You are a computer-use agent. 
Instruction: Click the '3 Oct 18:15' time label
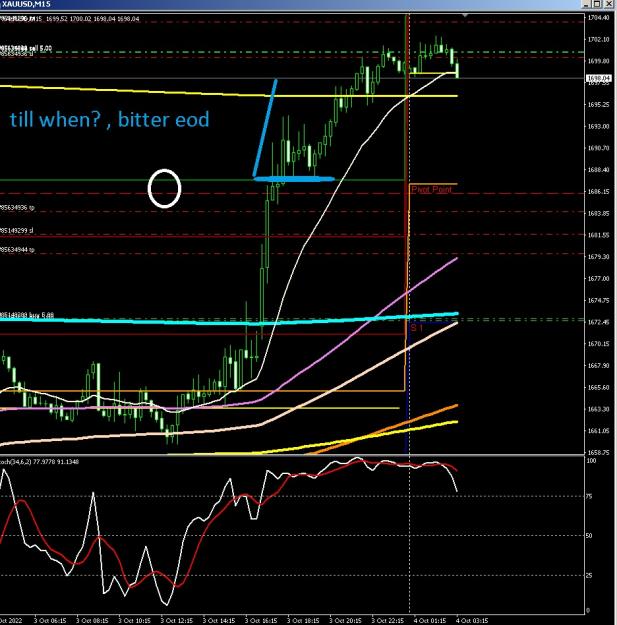coord(303,621)
